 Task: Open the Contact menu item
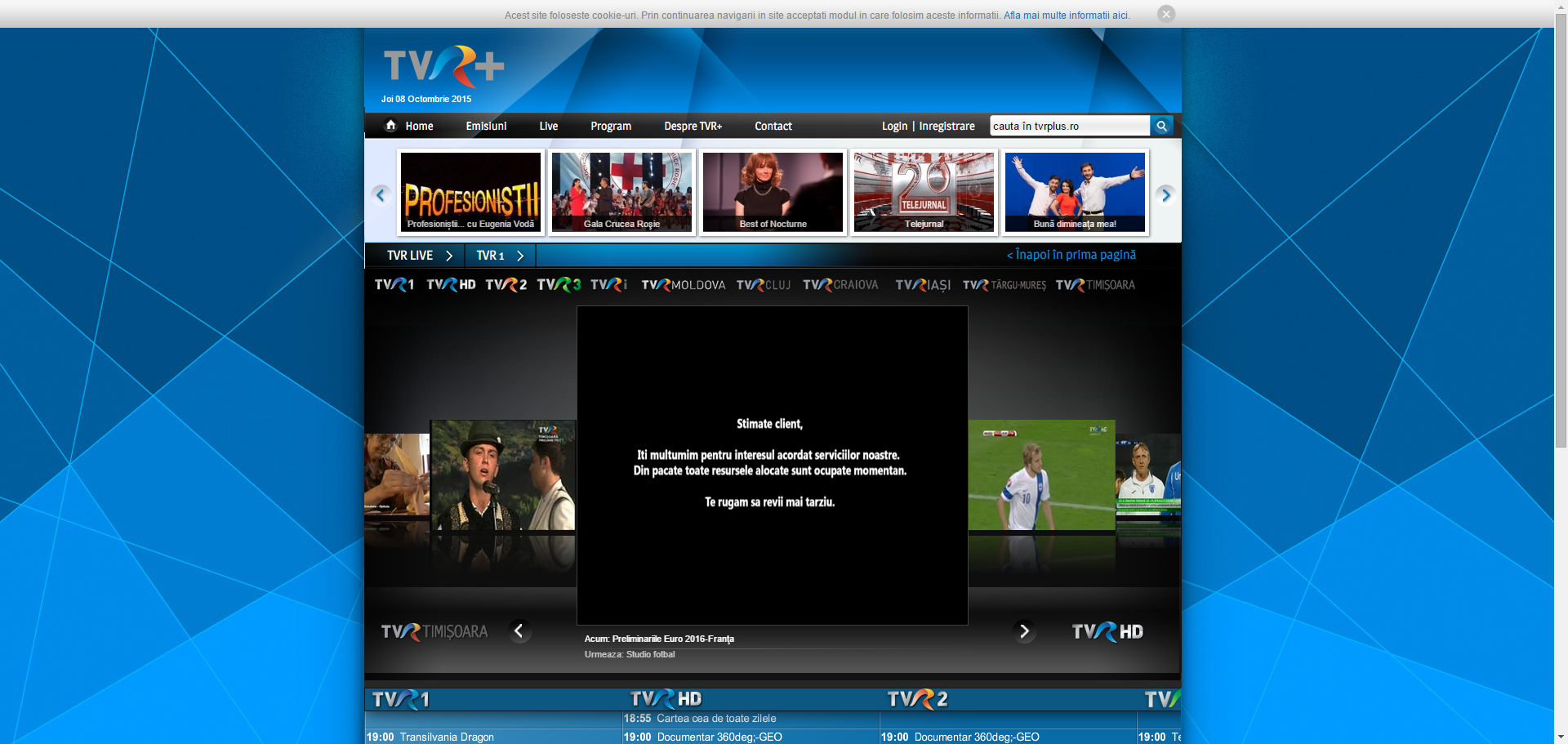click(773, 126)
